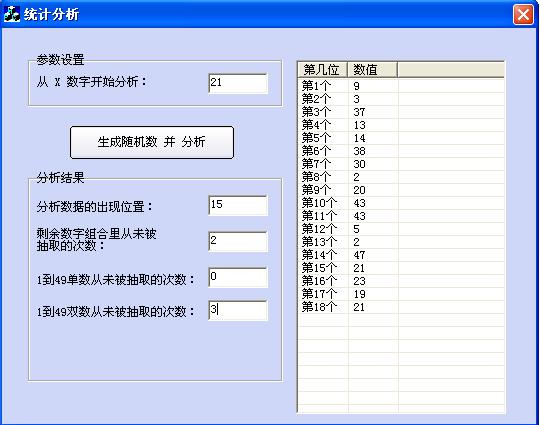
Task: Select the 第11个 row in the list
Action: (401, 216)
